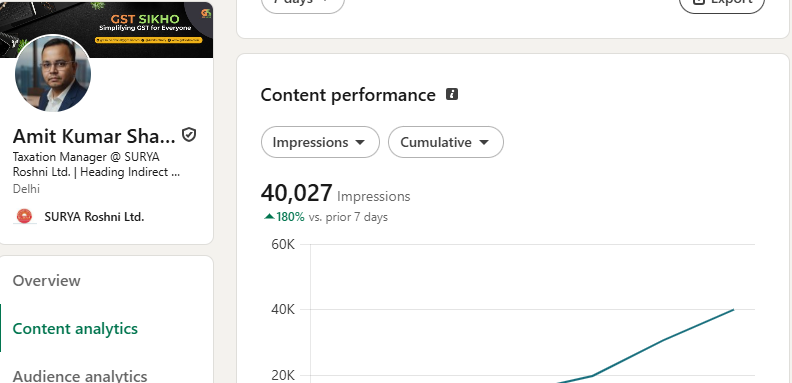Click the 60K axis label
Viewport: 792px width, 383px height.
(283, 245)
